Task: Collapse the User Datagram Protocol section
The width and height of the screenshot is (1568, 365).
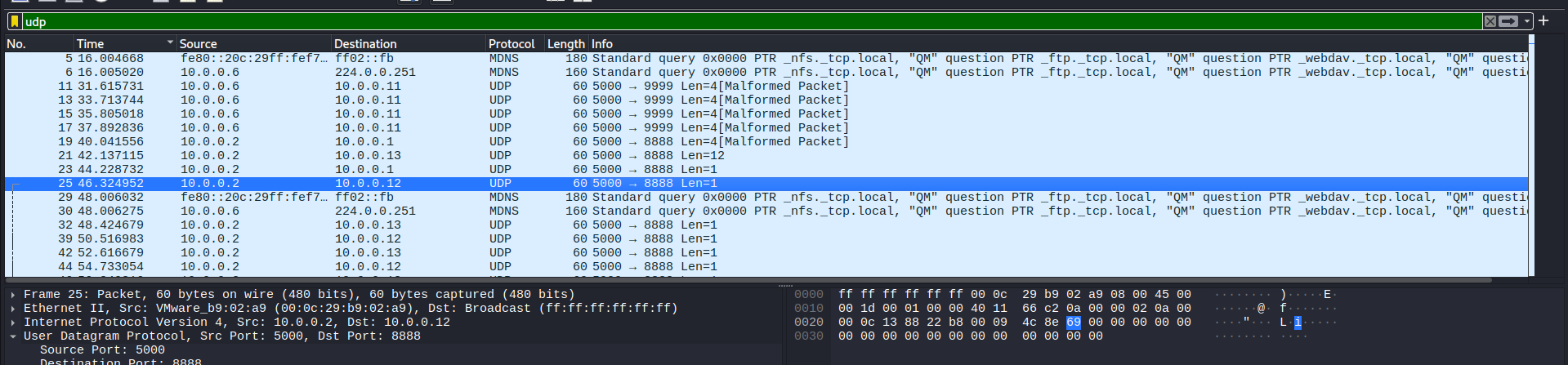Action: point(13,336)
